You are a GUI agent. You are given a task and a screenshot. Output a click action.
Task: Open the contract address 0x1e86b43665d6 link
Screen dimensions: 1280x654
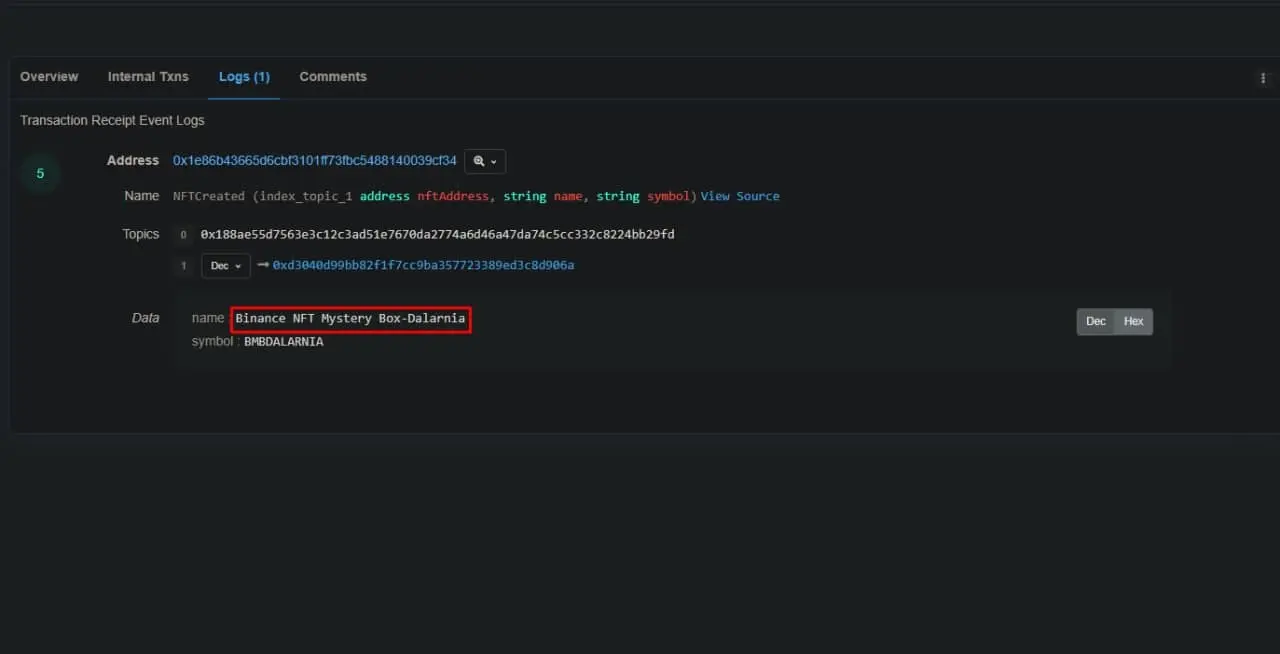(x=315, y=160)
